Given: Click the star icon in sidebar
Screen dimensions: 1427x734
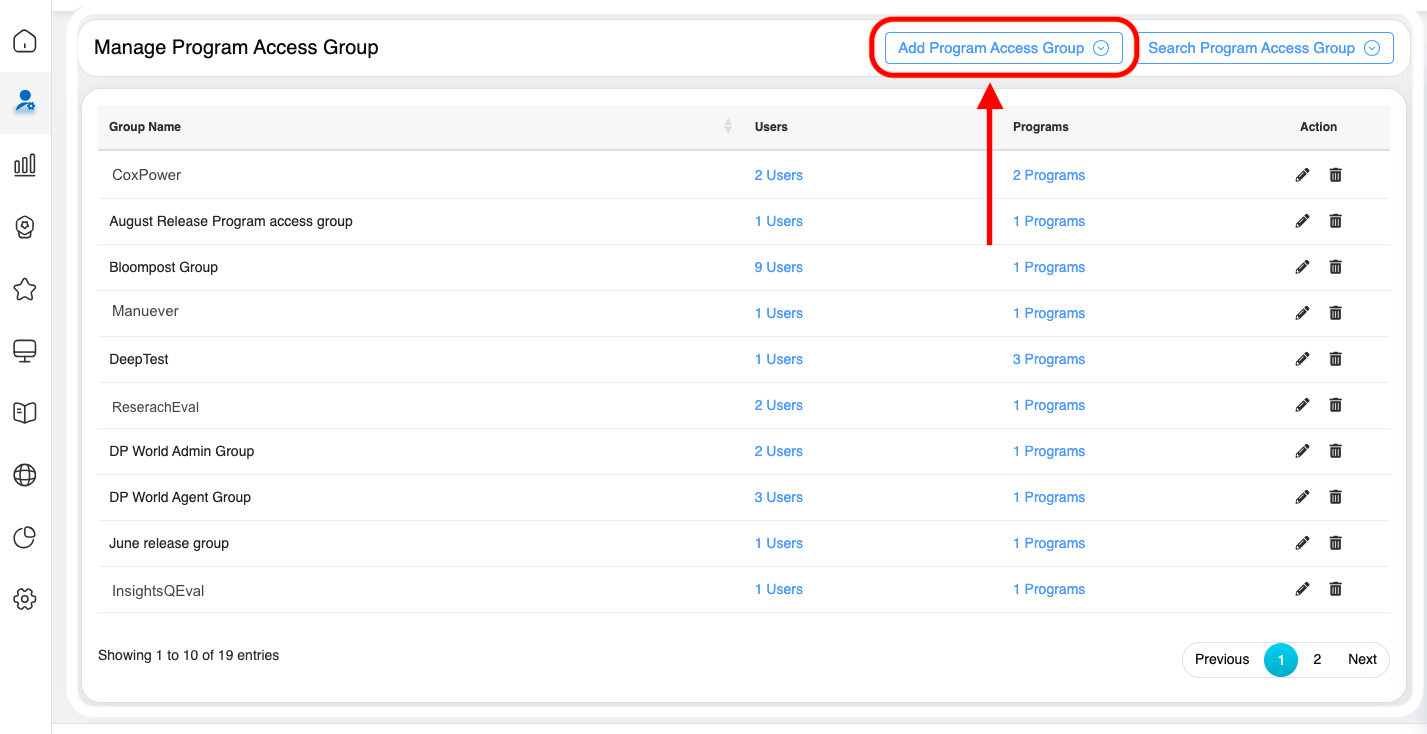Looking at the screenshot, I should click(x=25, y=289).
